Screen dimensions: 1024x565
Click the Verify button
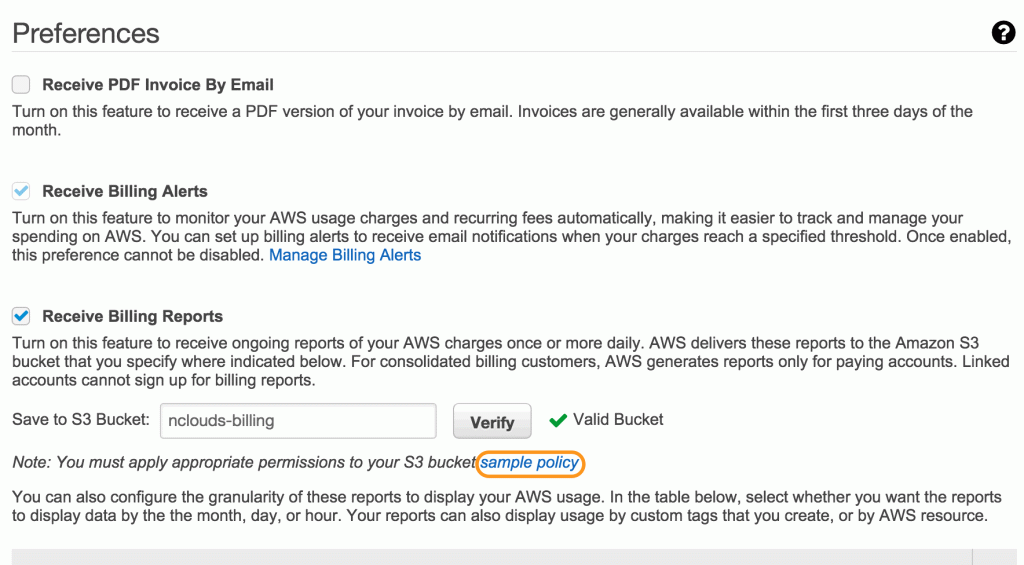tap(492, 421)
